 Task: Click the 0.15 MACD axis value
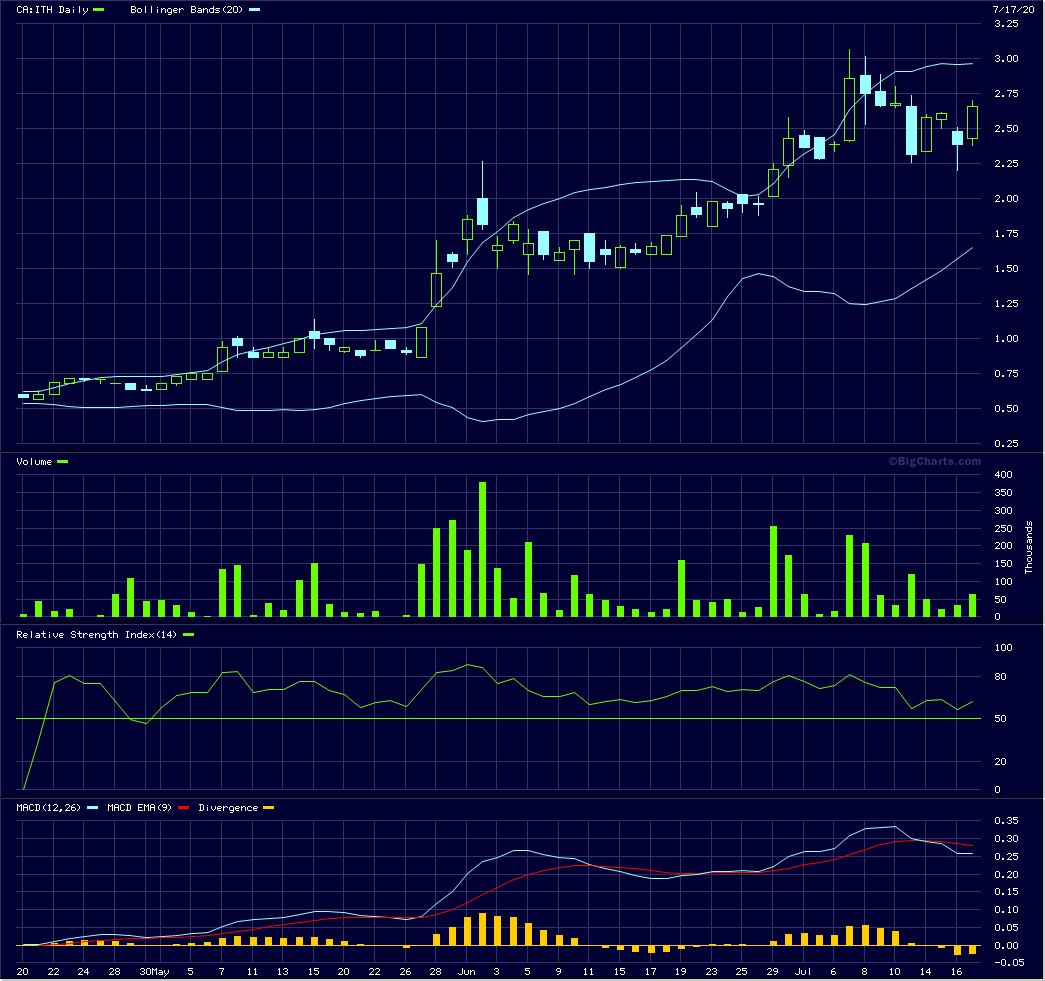click(x=1006, y=892)
